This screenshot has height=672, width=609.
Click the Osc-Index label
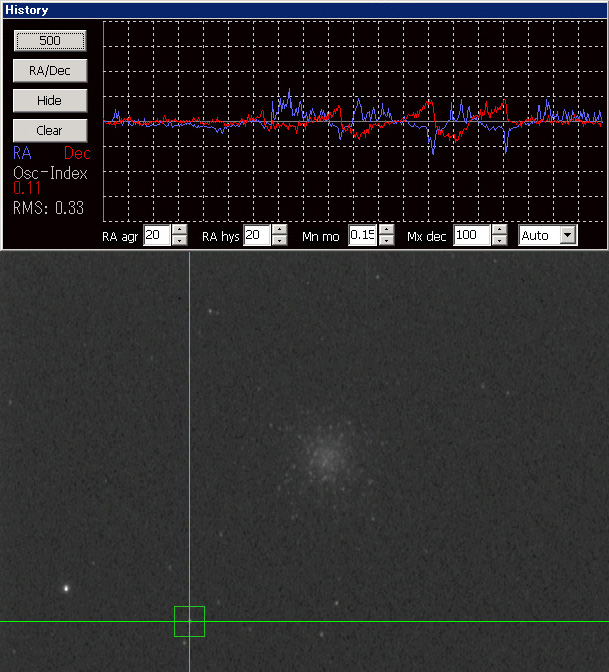(50, 173)
